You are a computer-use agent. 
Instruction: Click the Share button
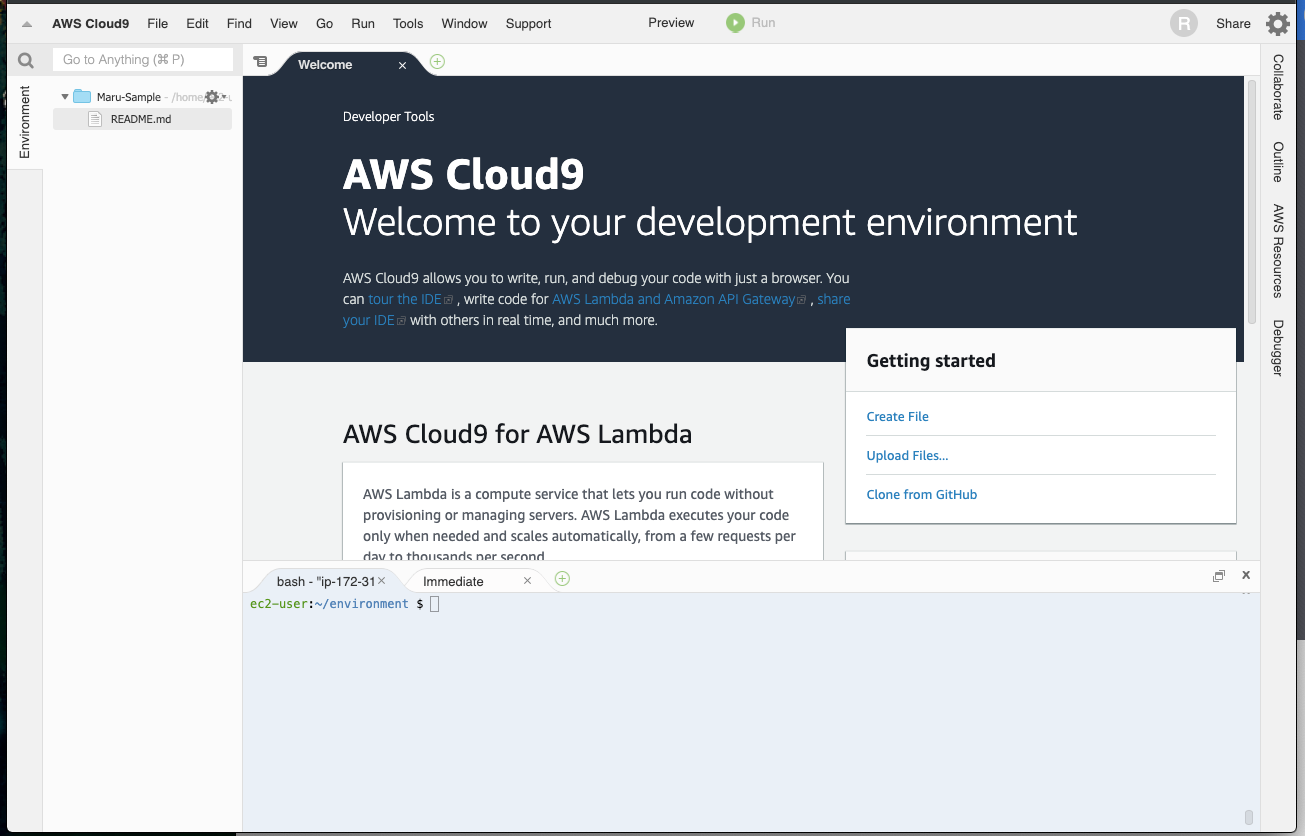[x=1233, y=23]
